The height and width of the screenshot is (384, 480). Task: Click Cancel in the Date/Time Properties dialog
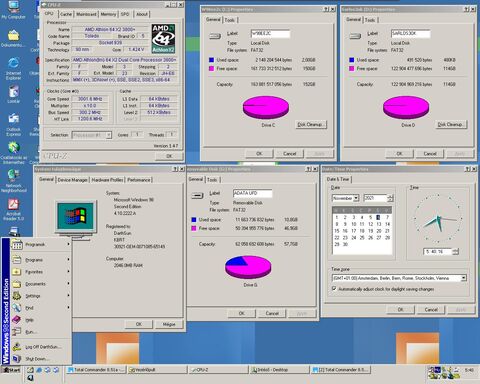431,309
